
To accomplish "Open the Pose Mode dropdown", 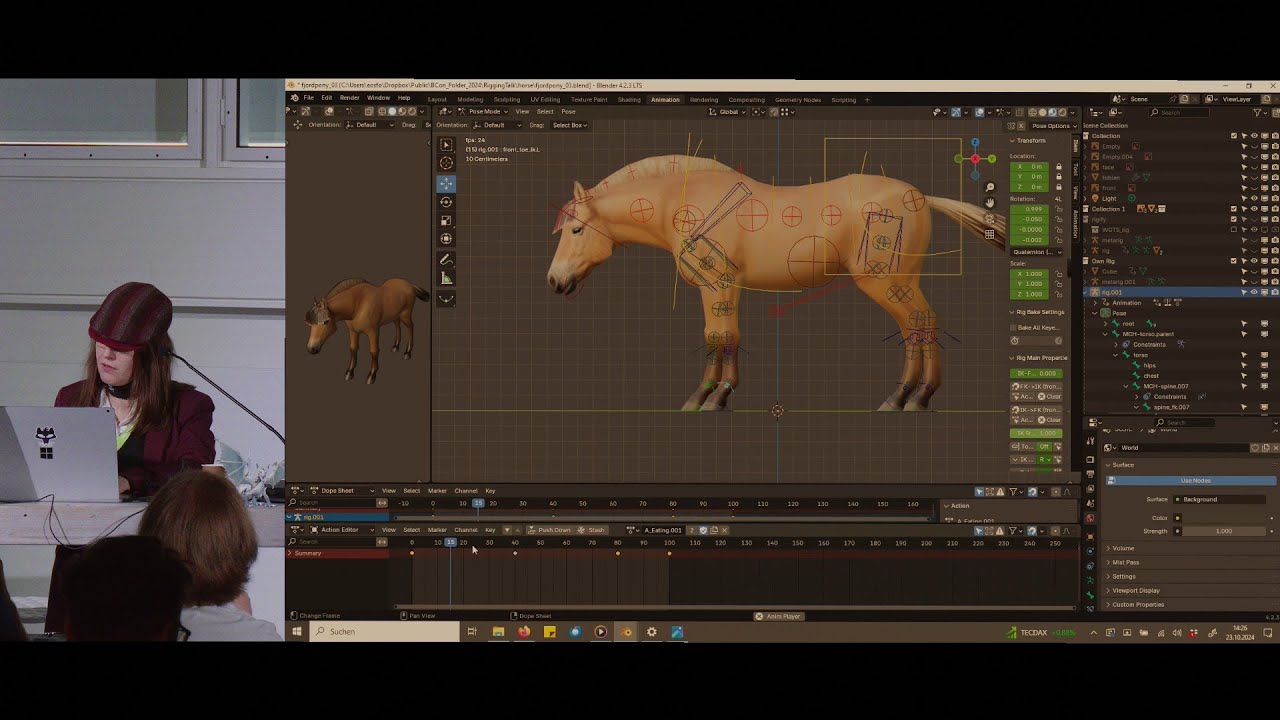I will click(483, 112).
